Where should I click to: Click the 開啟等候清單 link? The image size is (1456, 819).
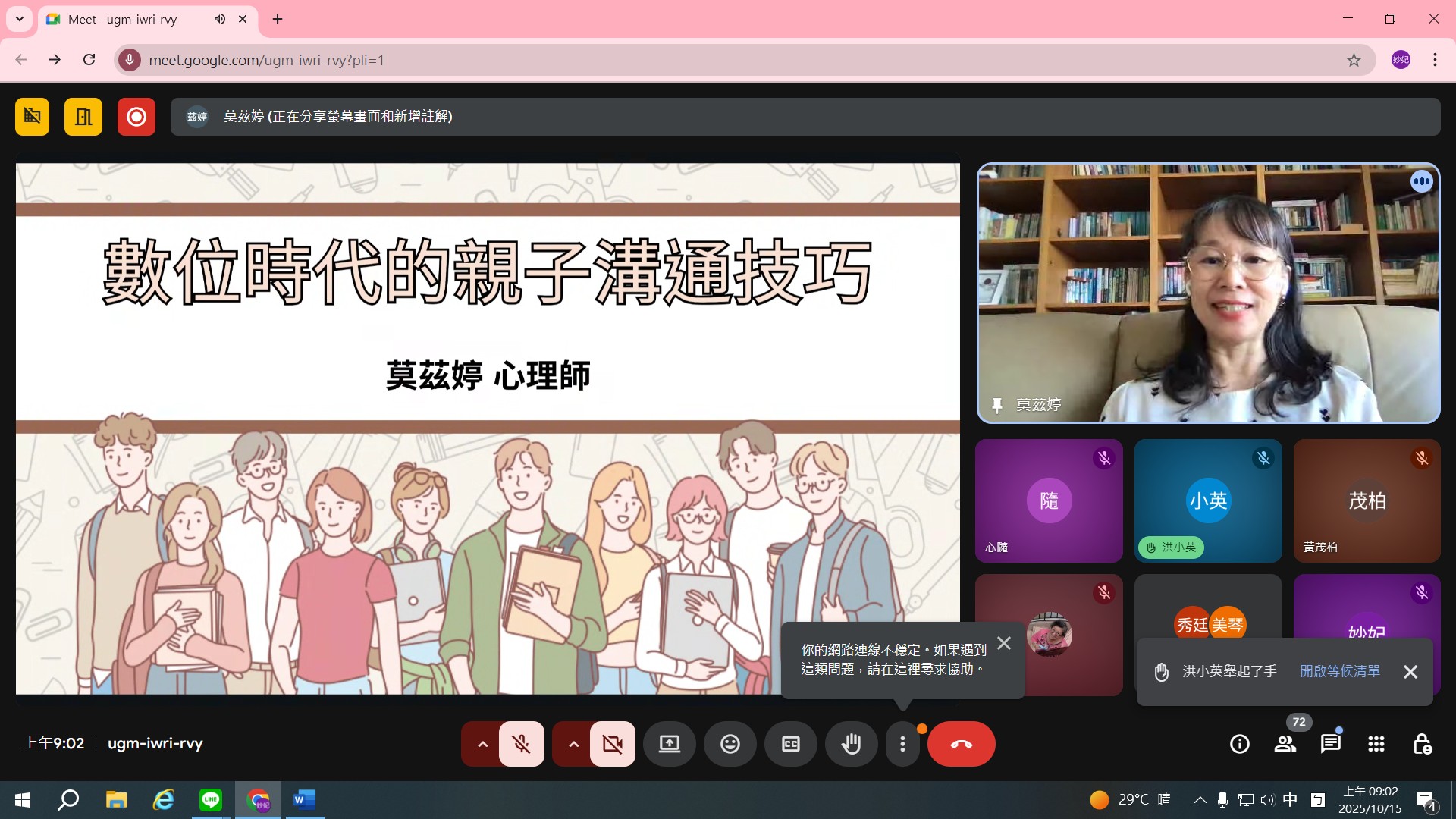coord(1340,671)
